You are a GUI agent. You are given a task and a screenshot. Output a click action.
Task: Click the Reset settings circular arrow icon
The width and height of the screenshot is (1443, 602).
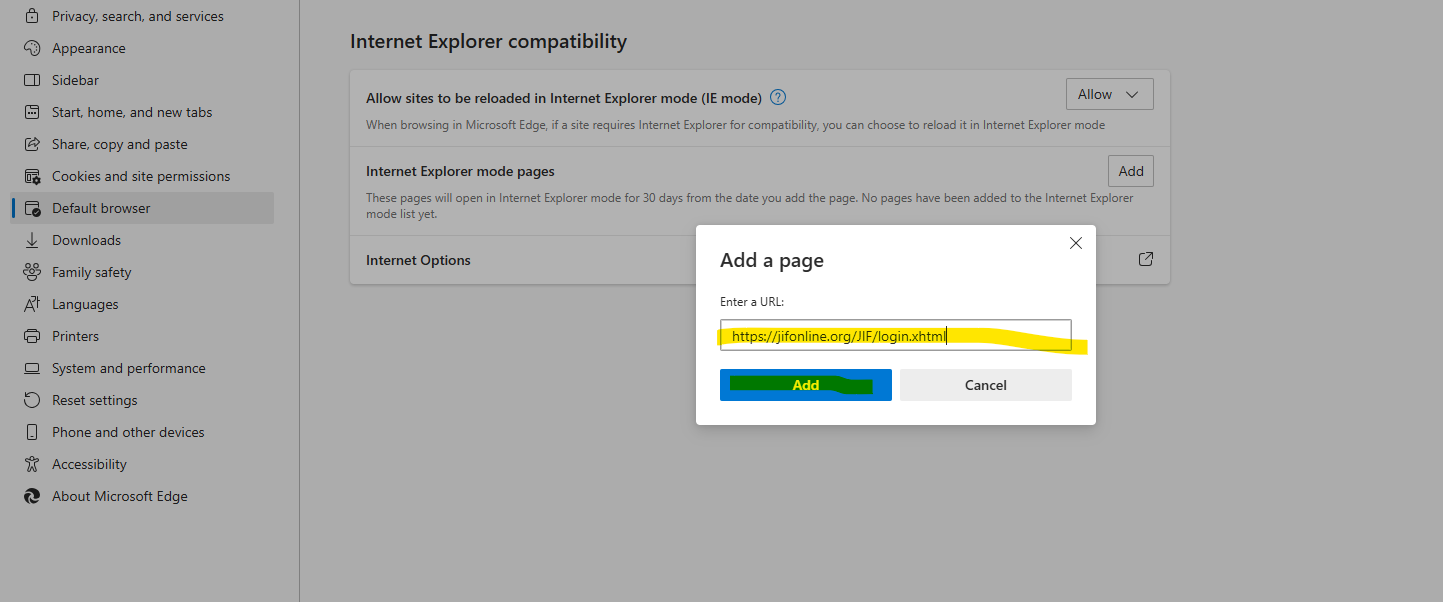click(32, 400)
